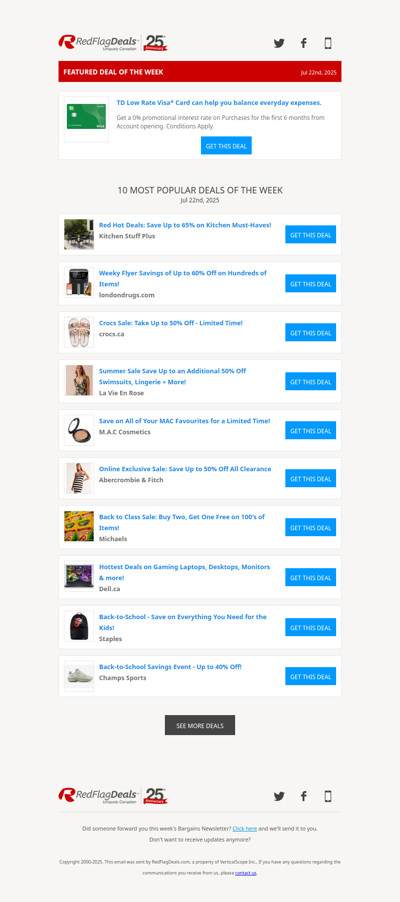400x902 pixels.
Task: Click Get This Deal for Crocs sale
Action: (310, 332)
